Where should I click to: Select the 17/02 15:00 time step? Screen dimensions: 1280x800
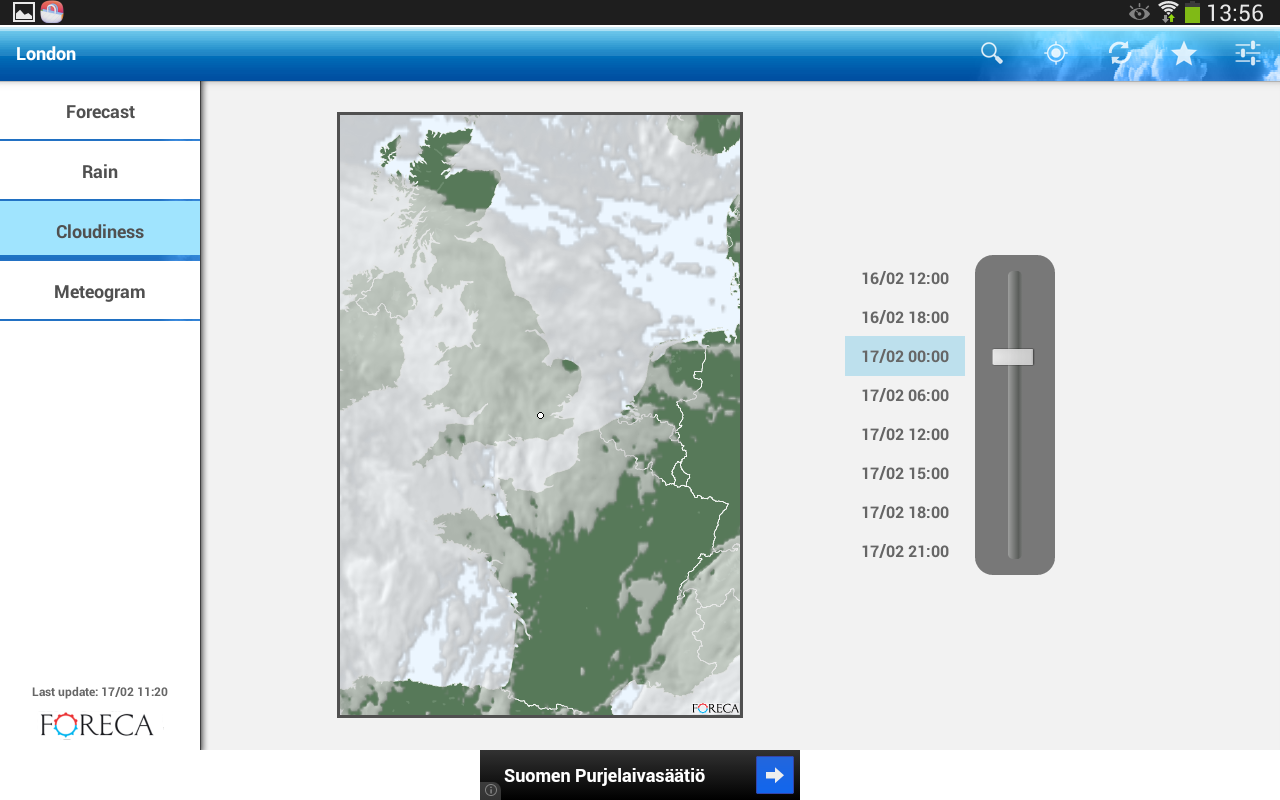tap(905, 473)
